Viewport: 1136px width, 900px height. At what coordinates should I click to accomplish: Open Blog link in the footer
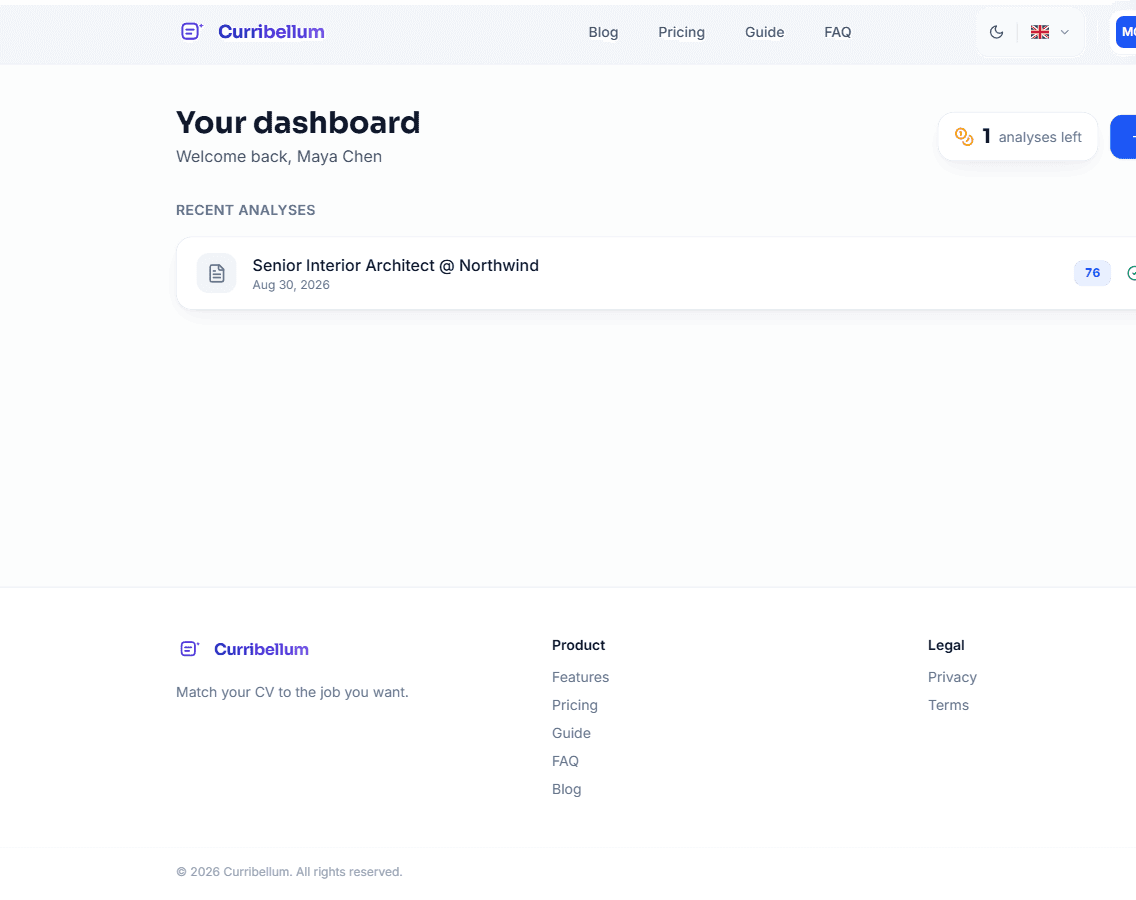coord(567,789)
